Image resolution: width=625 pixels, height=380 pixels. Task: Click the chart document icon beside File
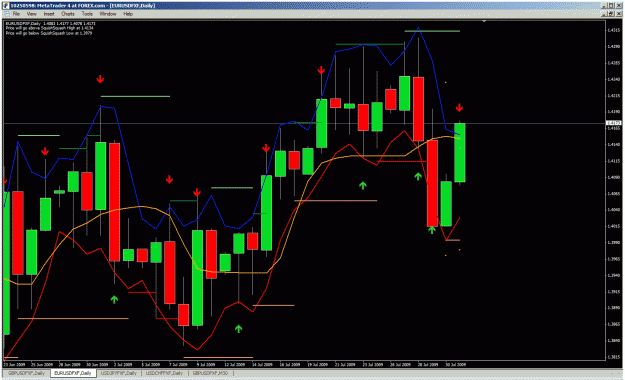(6, 14)
